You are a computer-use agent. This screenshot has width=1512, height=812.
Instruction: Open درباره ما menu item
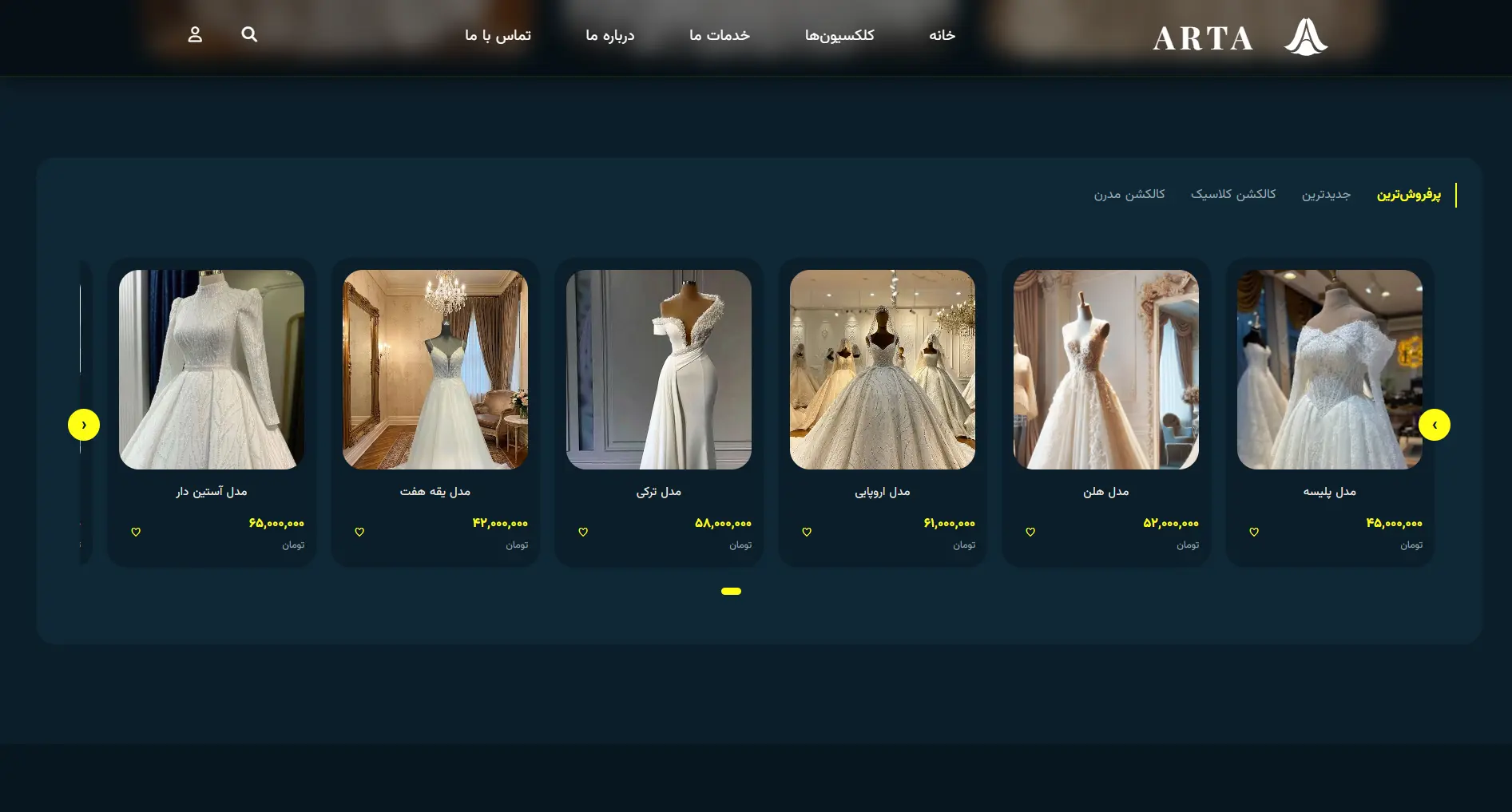(610, 35)
